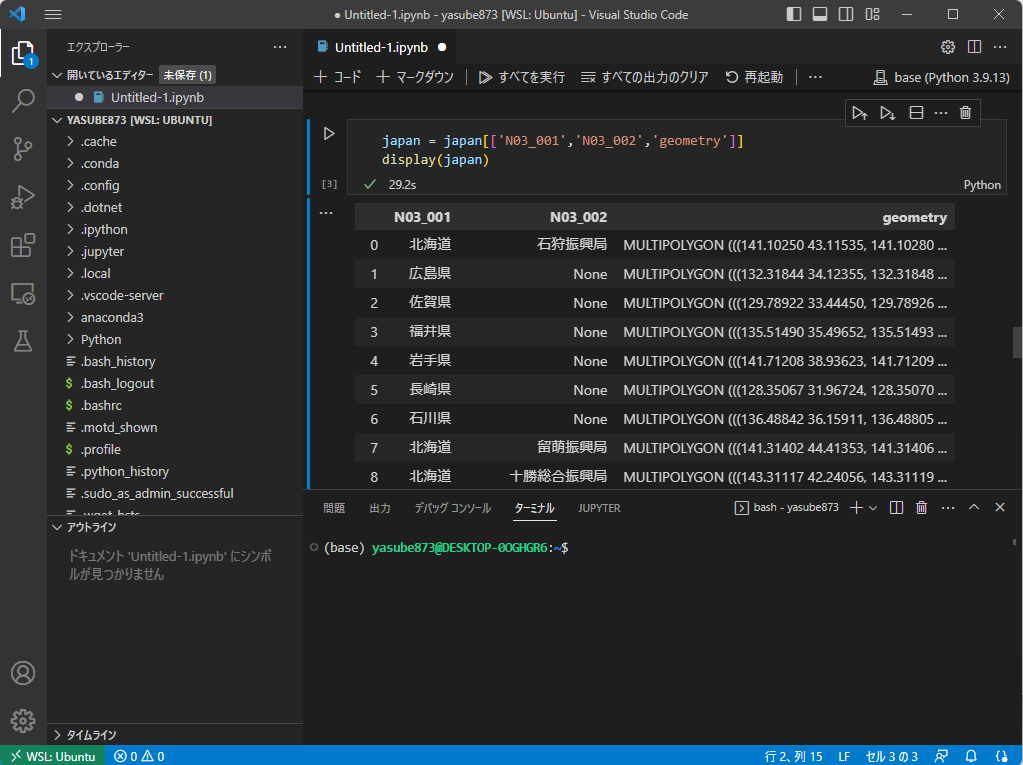Select the Untitled-1.ipynb editor tab
Image resolution: width=1023 pixels, height=765 pixels.
[x=381, y=47]
